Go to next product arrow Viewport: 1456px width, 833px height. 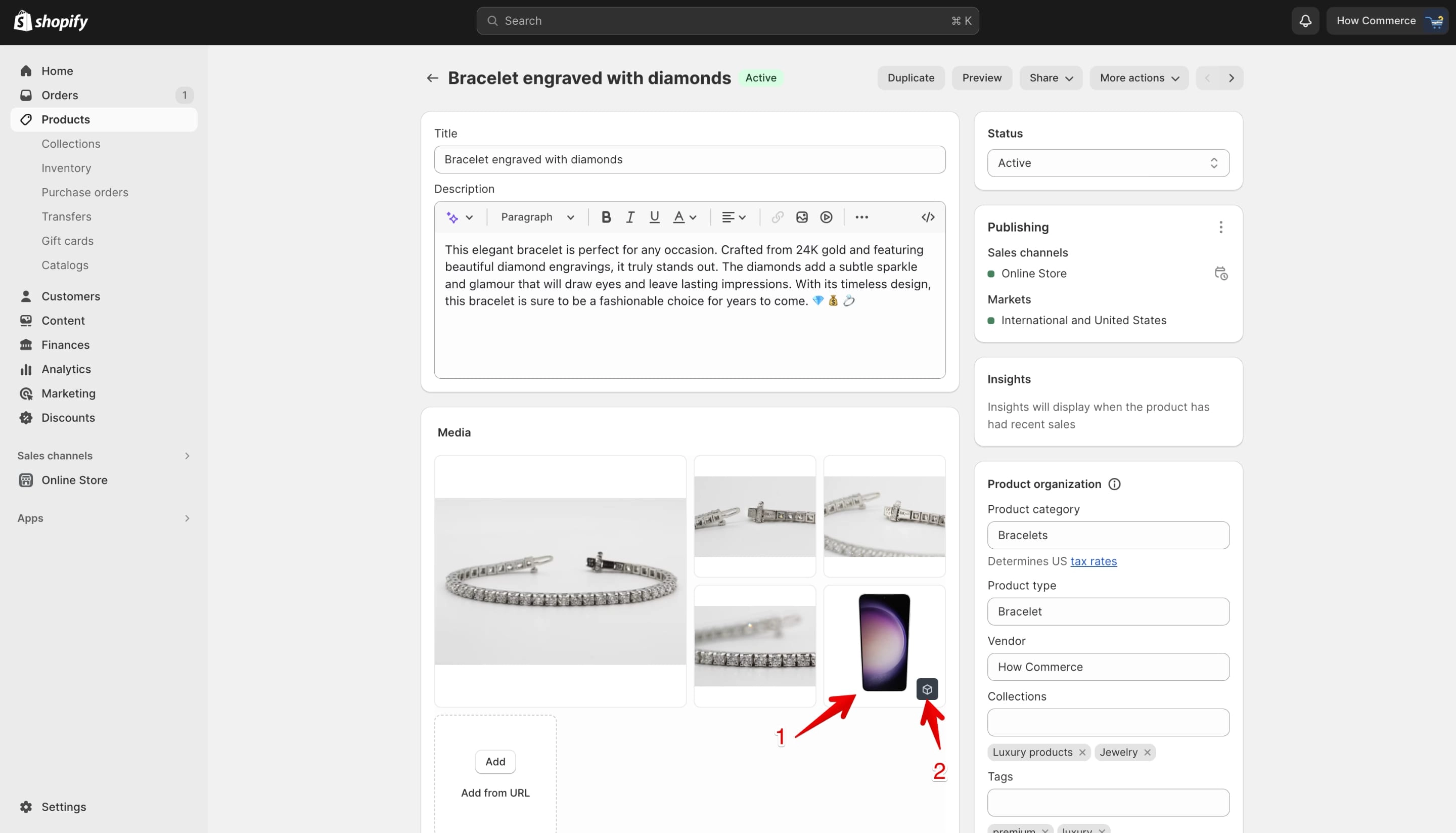coord(1232,78)
